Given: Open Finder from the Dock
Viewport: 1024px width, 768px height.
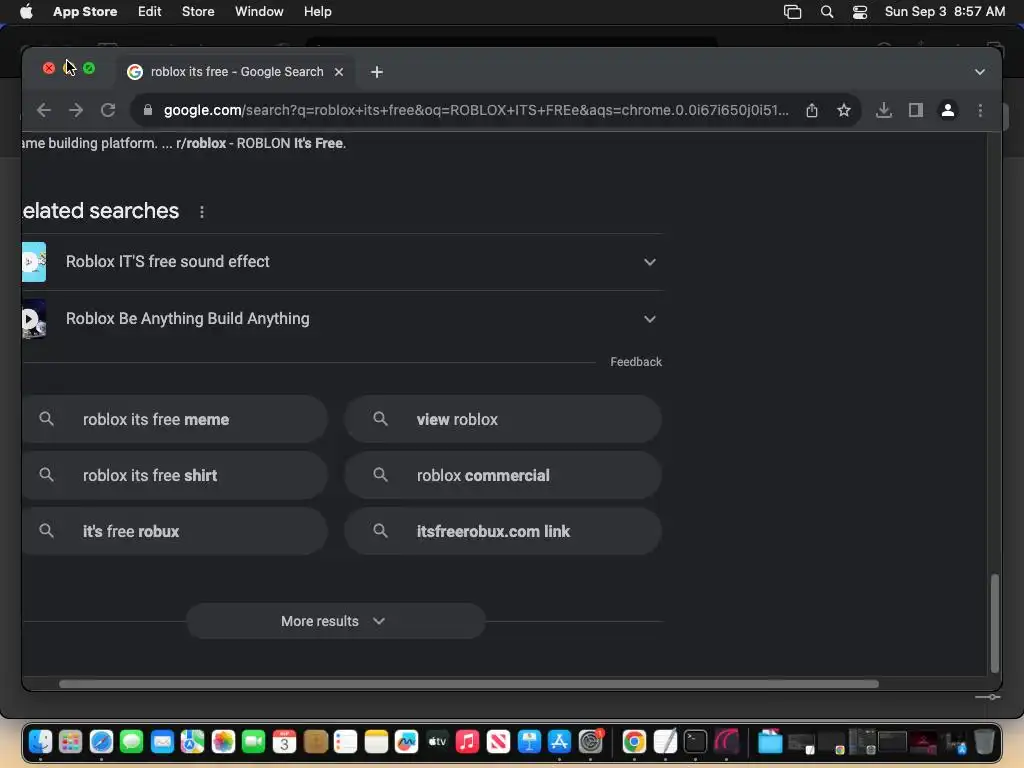Looking at the screenshot, I should pyautogui.click(x=40, y=741).
